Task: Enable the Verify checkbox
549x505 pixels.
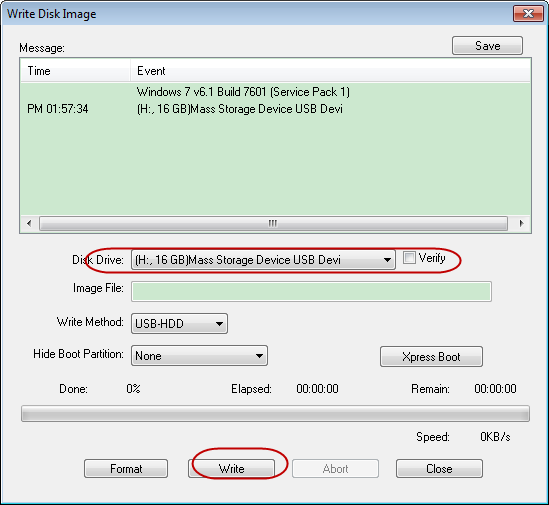Action: [409, 258]
